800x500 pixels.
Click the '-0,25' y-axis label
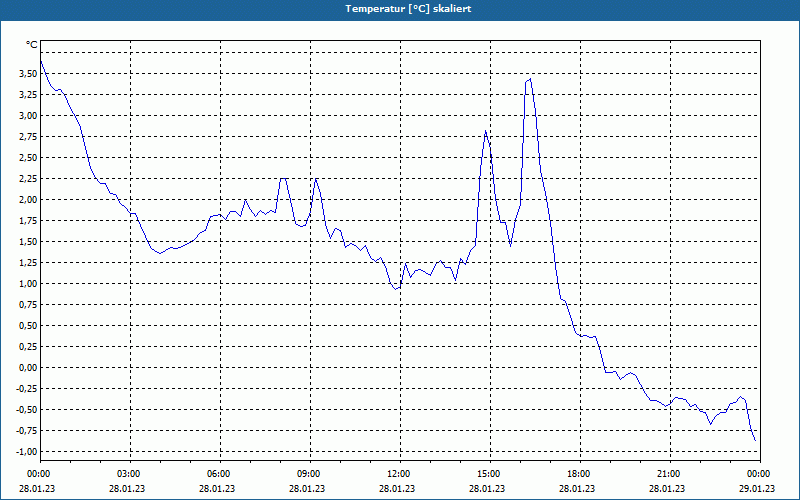point(27,389)
